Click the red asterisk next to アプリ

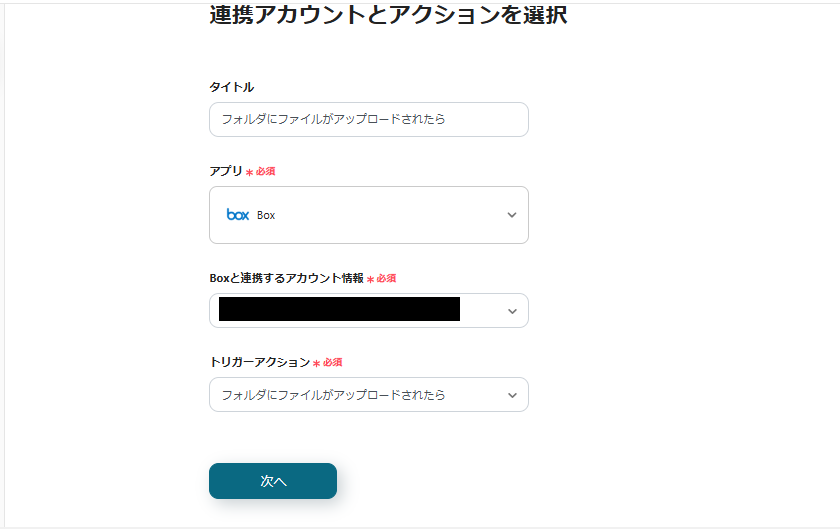click(249, 172)
